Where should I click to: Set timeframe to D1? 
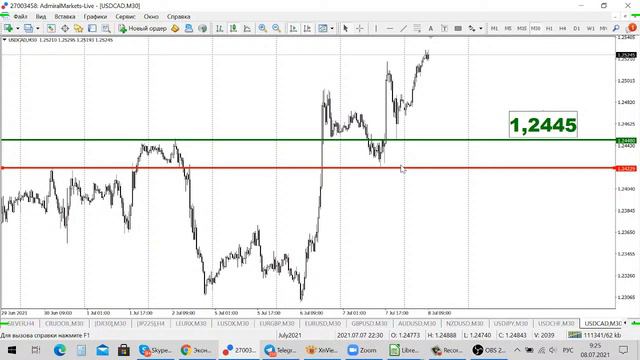(x=577, y=28)
